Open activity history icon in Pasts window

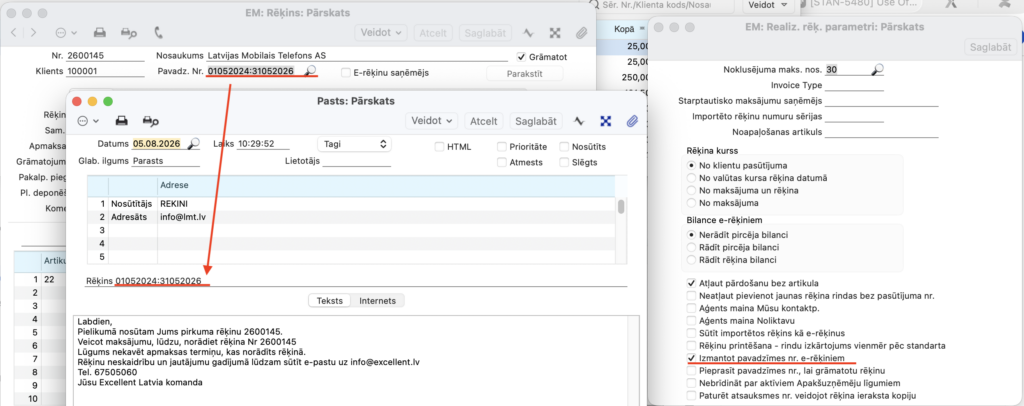point(579,121)
